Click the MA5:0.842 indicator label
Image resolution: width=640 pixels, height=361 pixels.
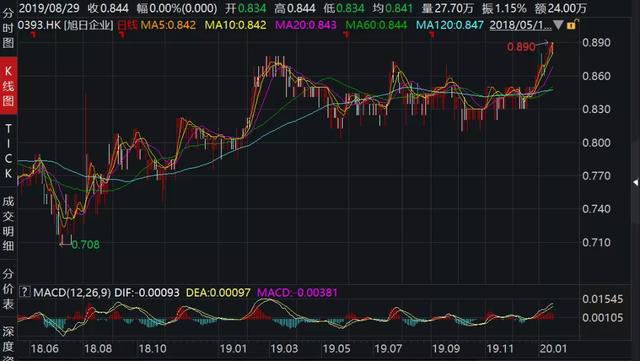tap(168, 25)
